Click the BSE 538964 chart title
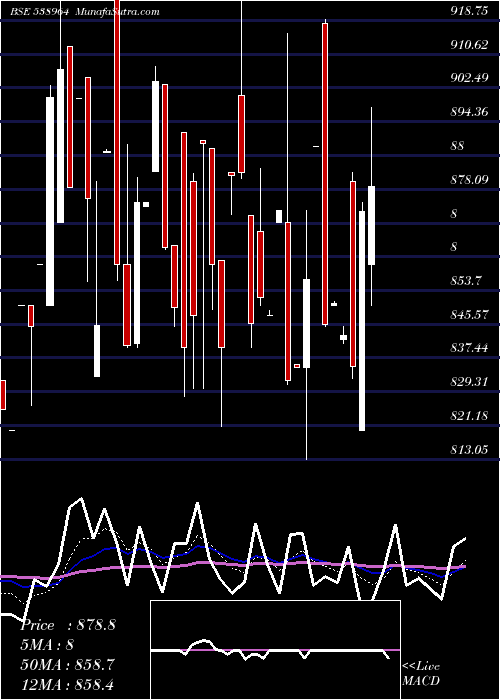The image size is (500, 700). click(39, 12)
